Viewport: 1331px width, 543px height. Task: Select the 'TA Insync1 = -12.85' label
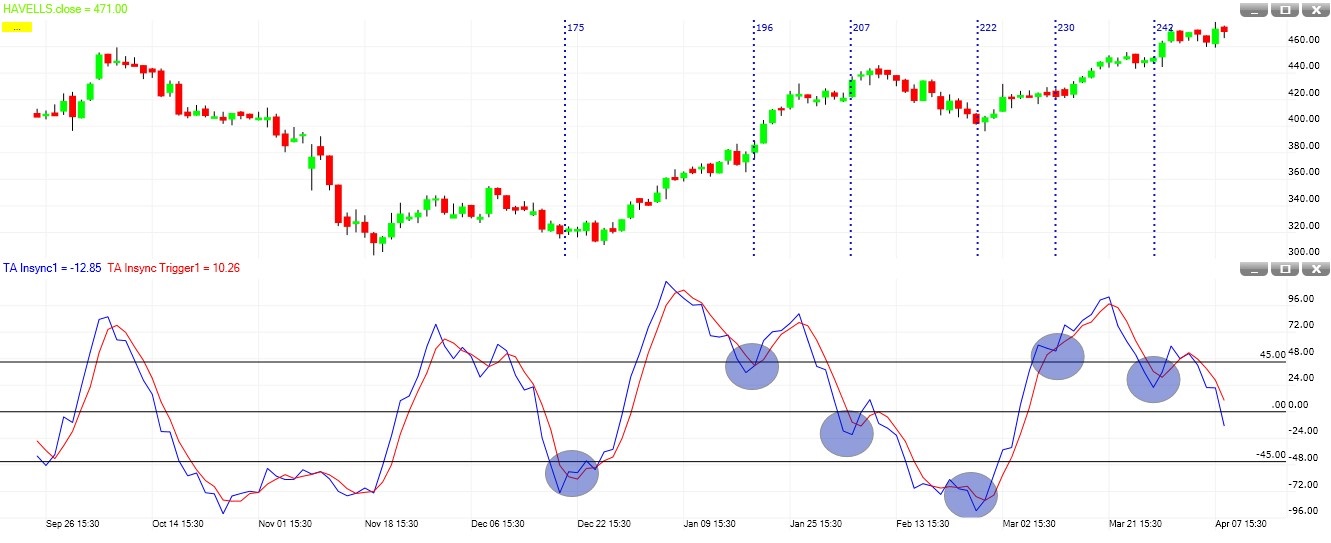coord(51,268)
